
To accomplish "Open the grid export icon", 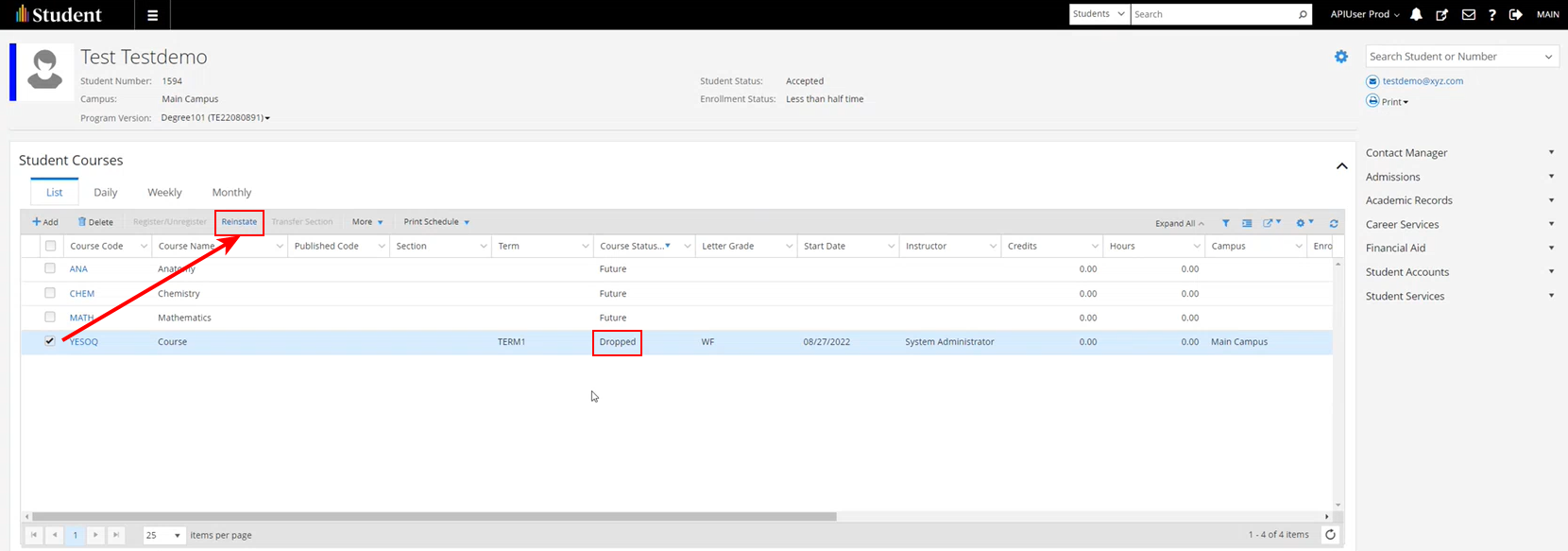I will pyautogui.click(x=1271, y=222).
